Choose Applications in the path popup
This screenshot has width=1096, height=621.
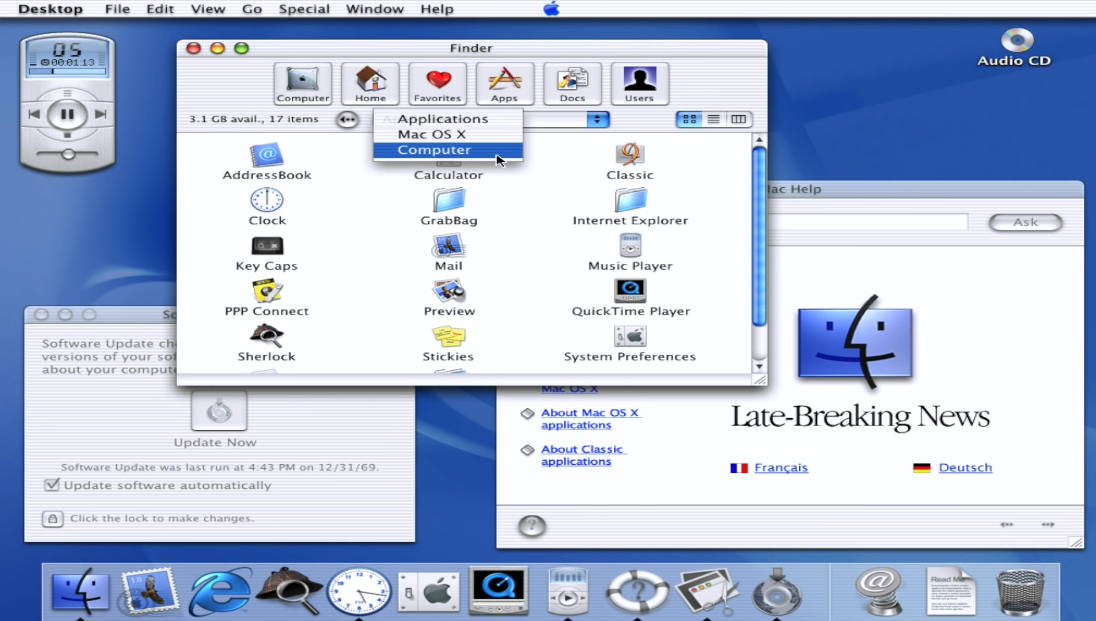coord(448,119)
